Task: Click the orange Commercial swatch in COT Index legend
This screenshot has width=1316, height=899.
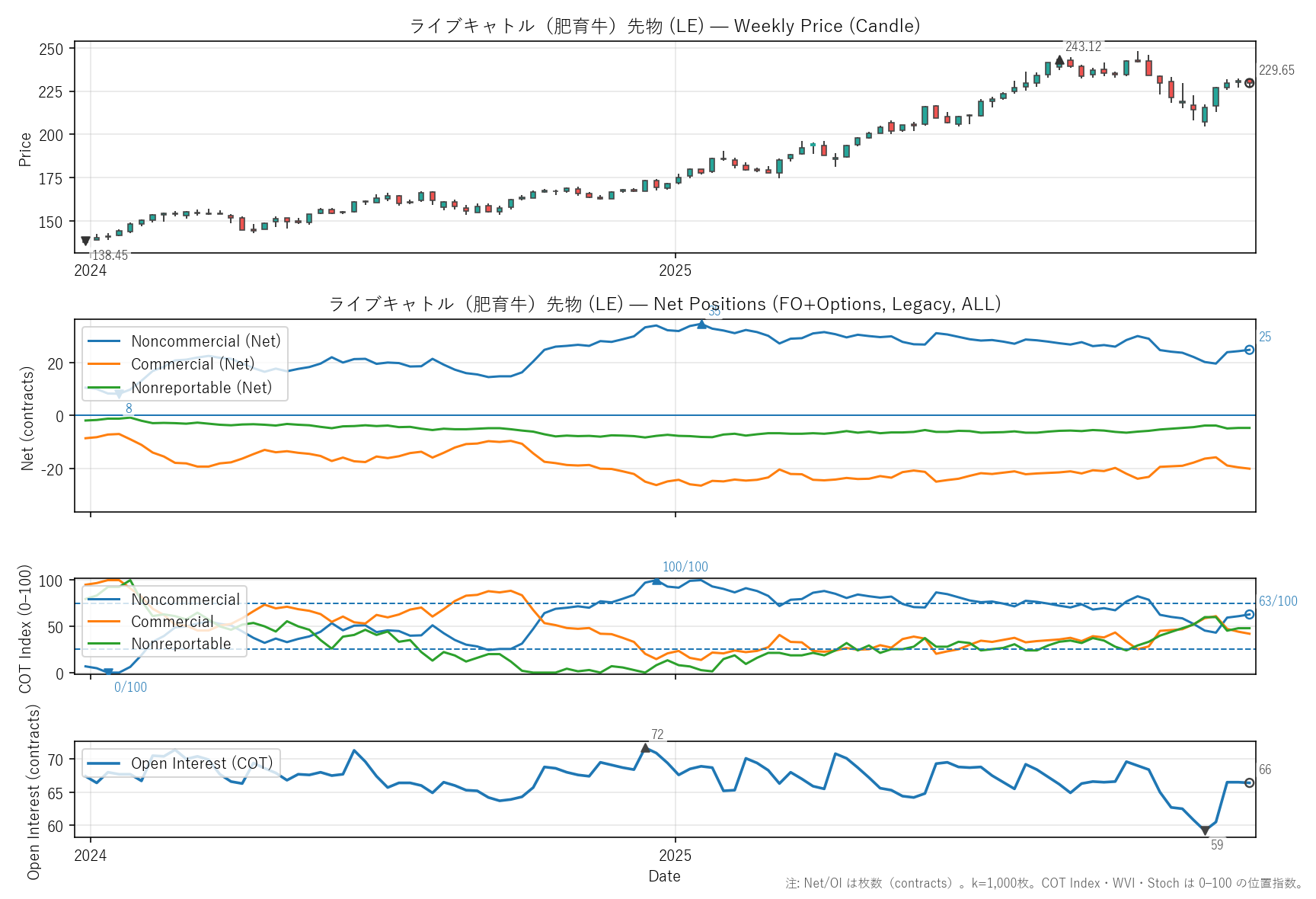Action: coord(104,622)
